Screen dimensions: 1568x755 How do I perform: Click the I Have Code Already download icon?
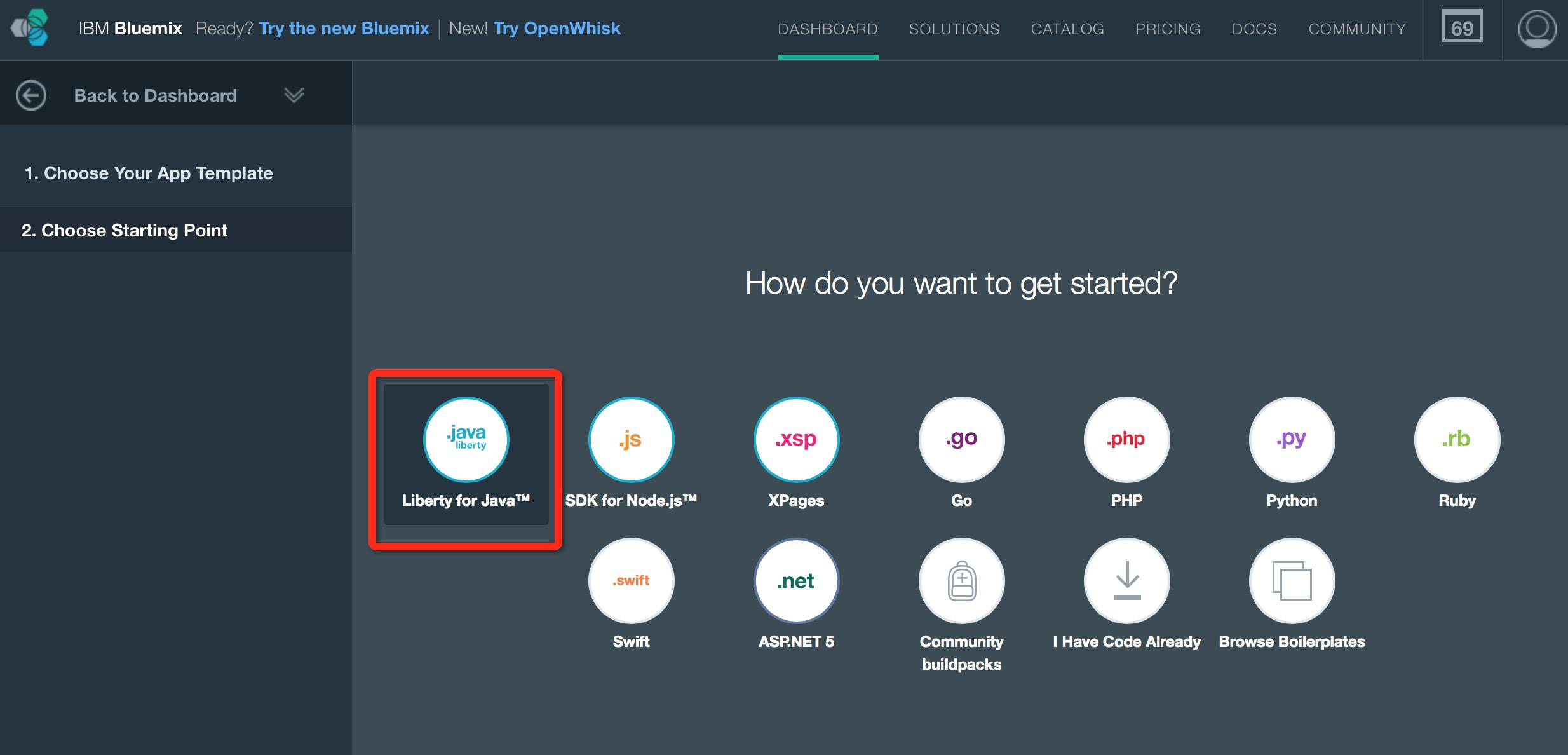(x=1126, y=580)
